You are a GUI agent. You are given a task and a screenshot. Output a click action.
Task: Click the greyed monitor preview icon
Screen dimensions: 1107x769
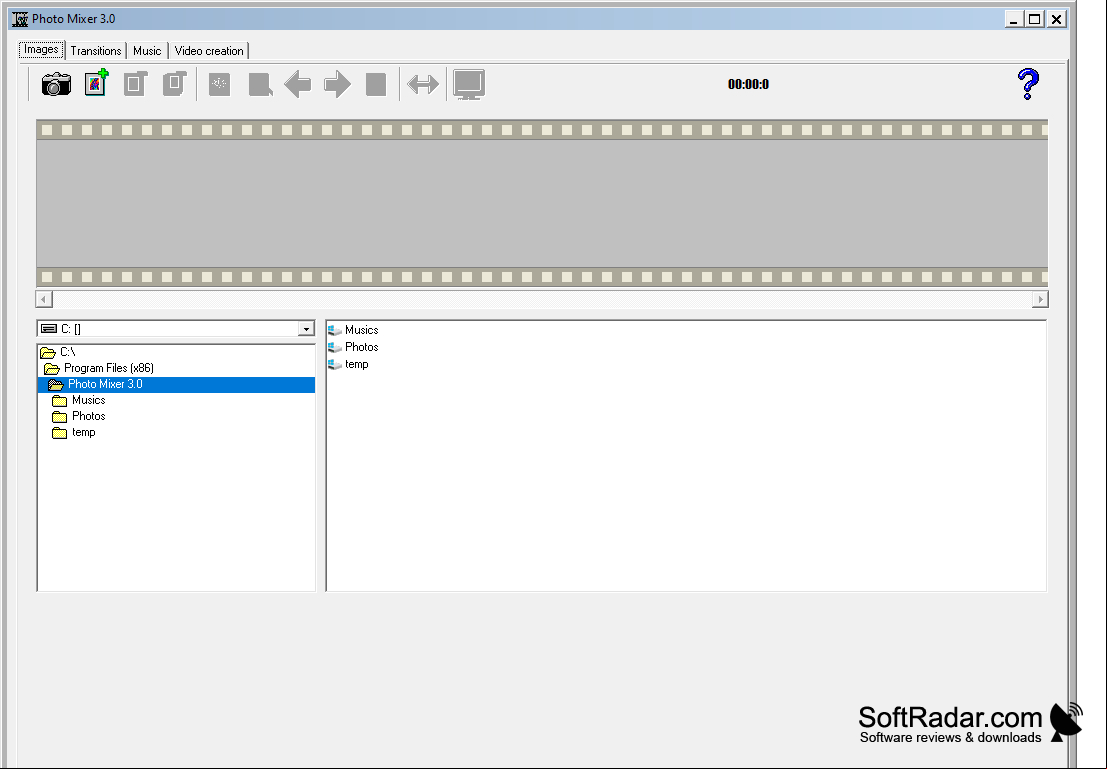click(x=469, y=85)
